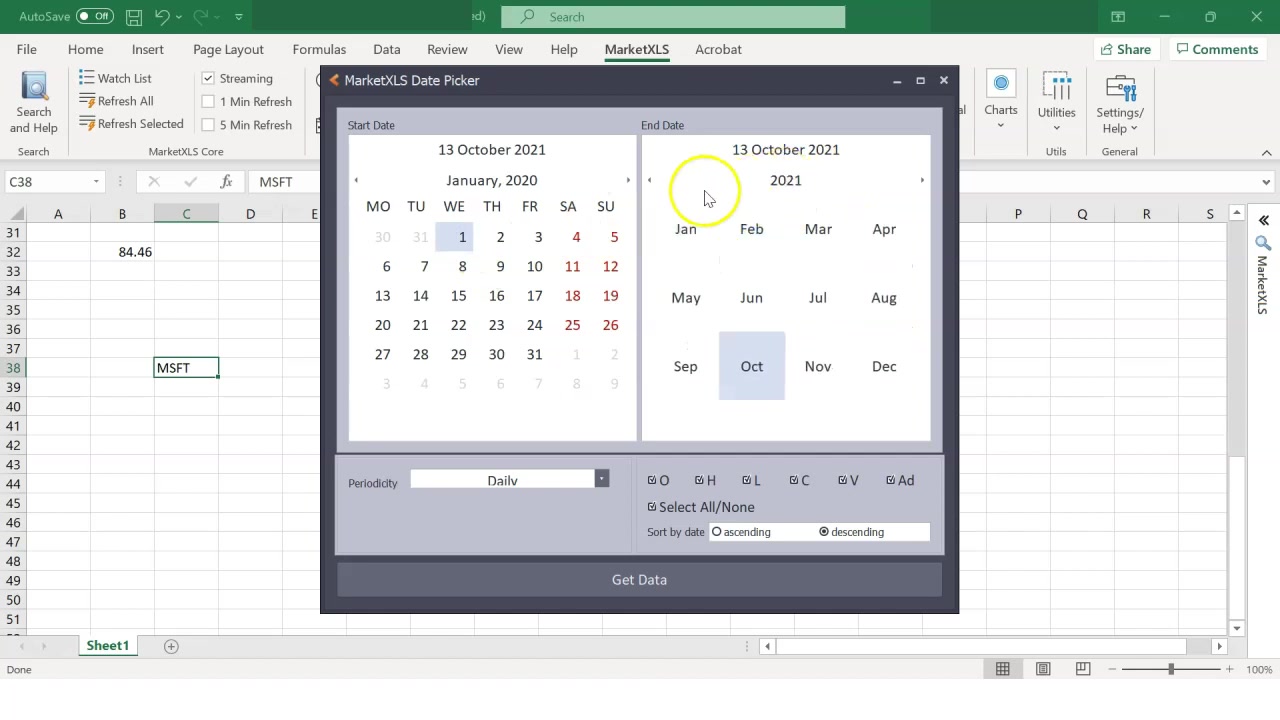
Task: Switch to Page Break Preview in status bar
Action: [x=1083, y=669]
